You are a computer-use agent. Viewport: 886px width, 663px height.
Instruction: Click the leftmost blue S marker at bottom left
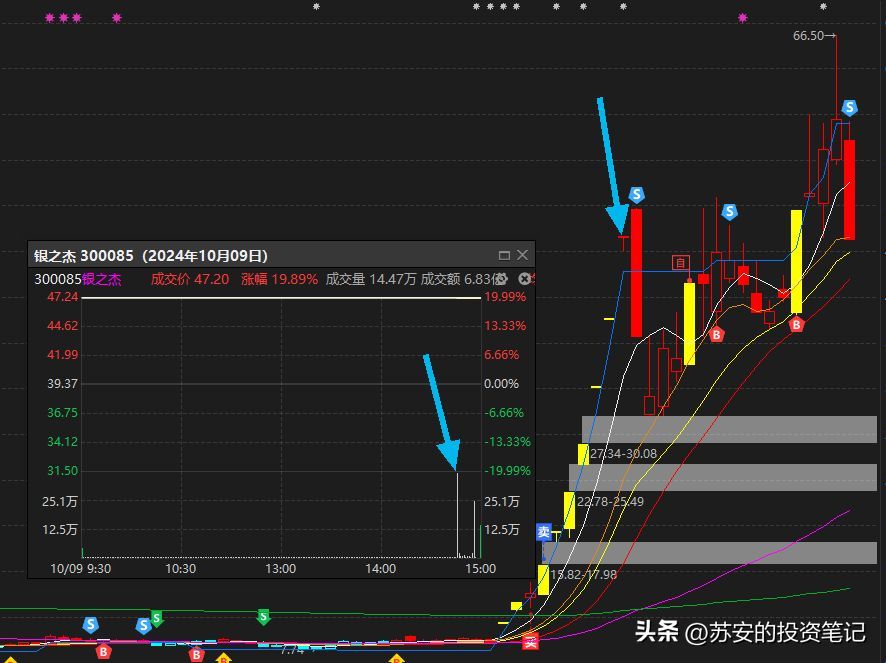point(91,625)
